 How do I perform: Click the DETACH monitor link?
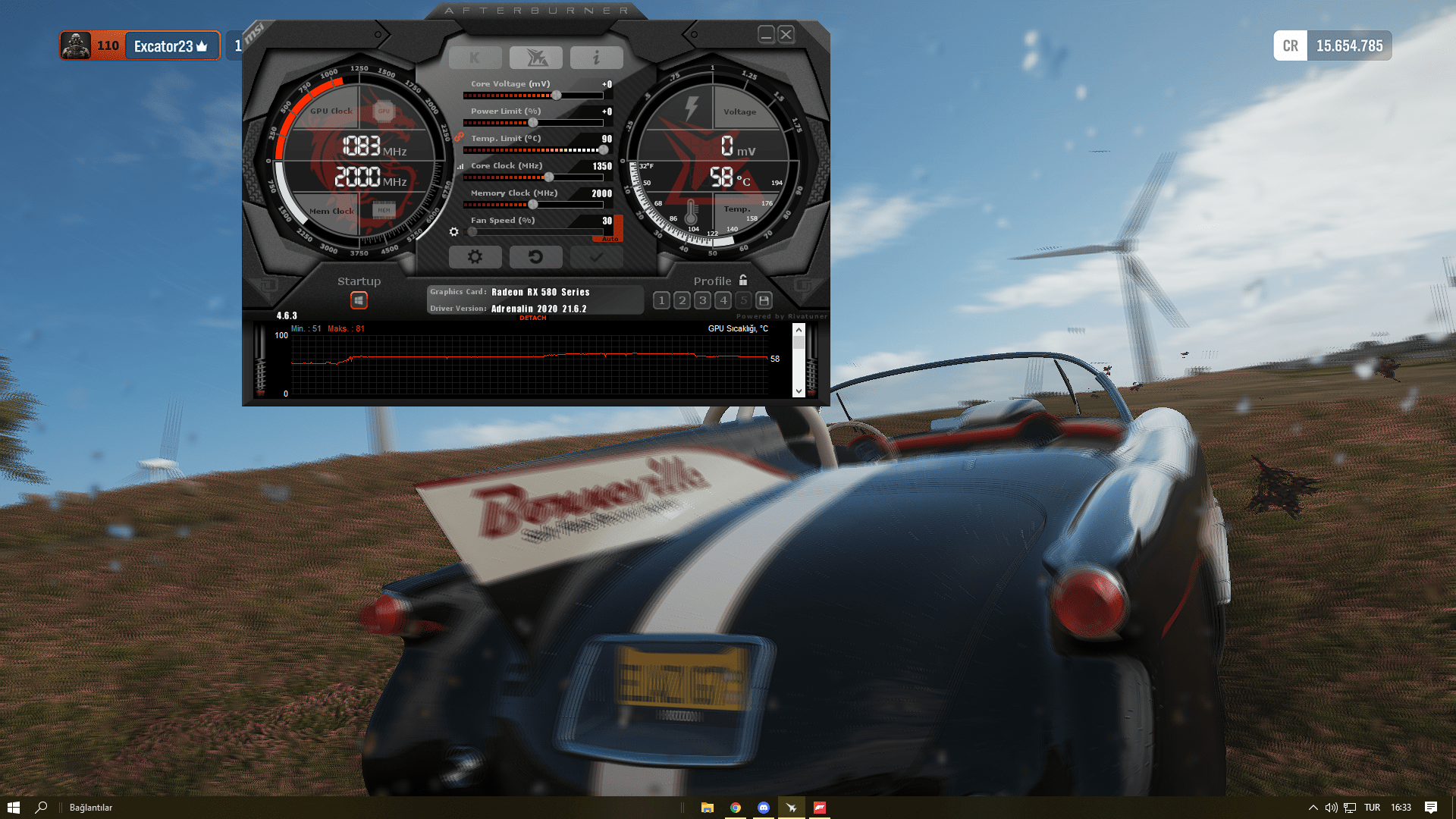[532, 318]
